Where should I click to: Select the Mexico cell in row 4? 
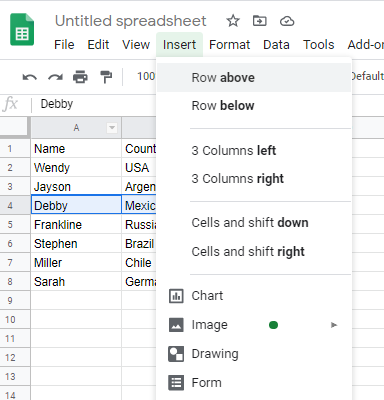click(x=139, y=205)
